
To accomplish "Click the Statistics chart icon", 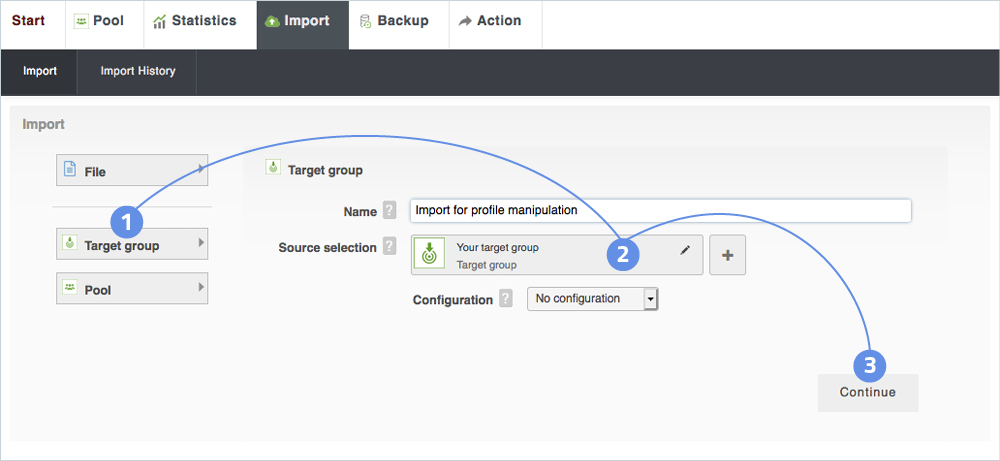I will point(160,21).
